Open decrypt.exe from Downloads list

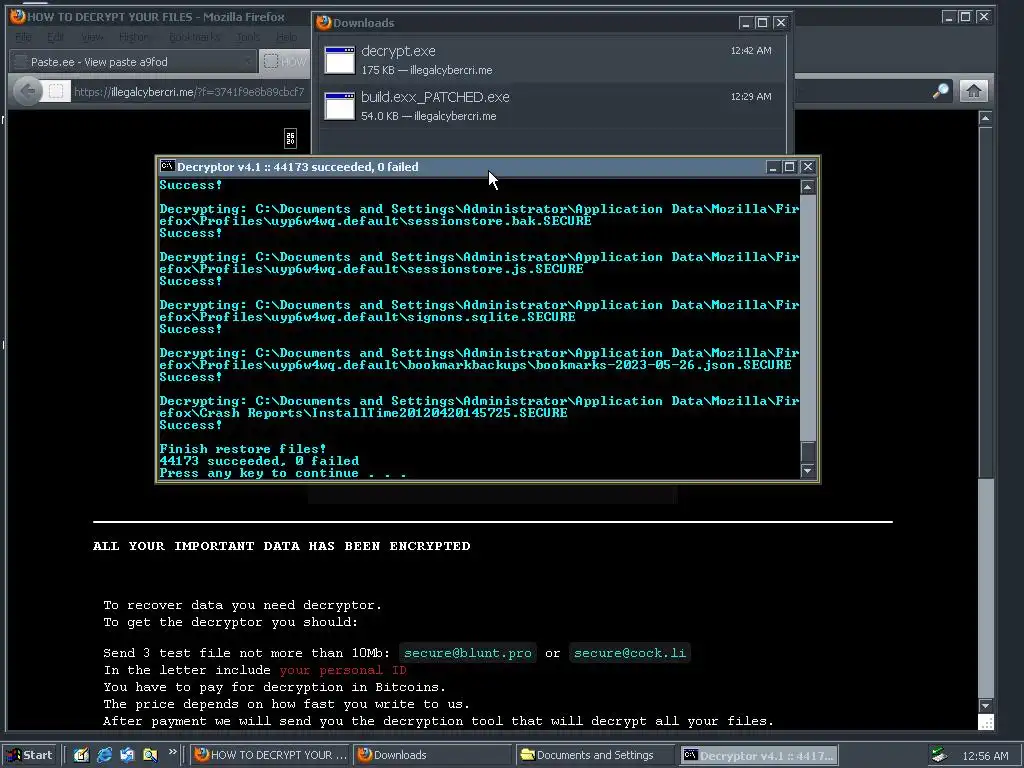pos(551,59)
